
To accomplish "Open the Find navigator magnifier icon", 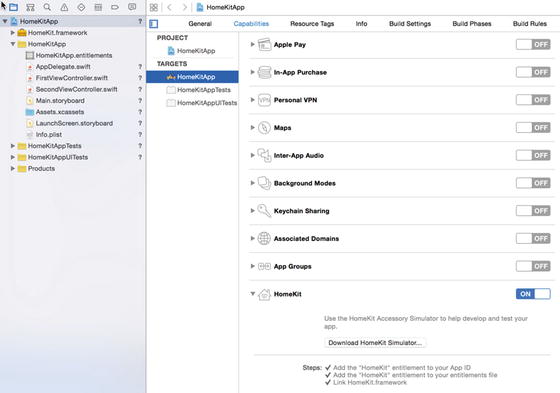I will tap(47, 7).
